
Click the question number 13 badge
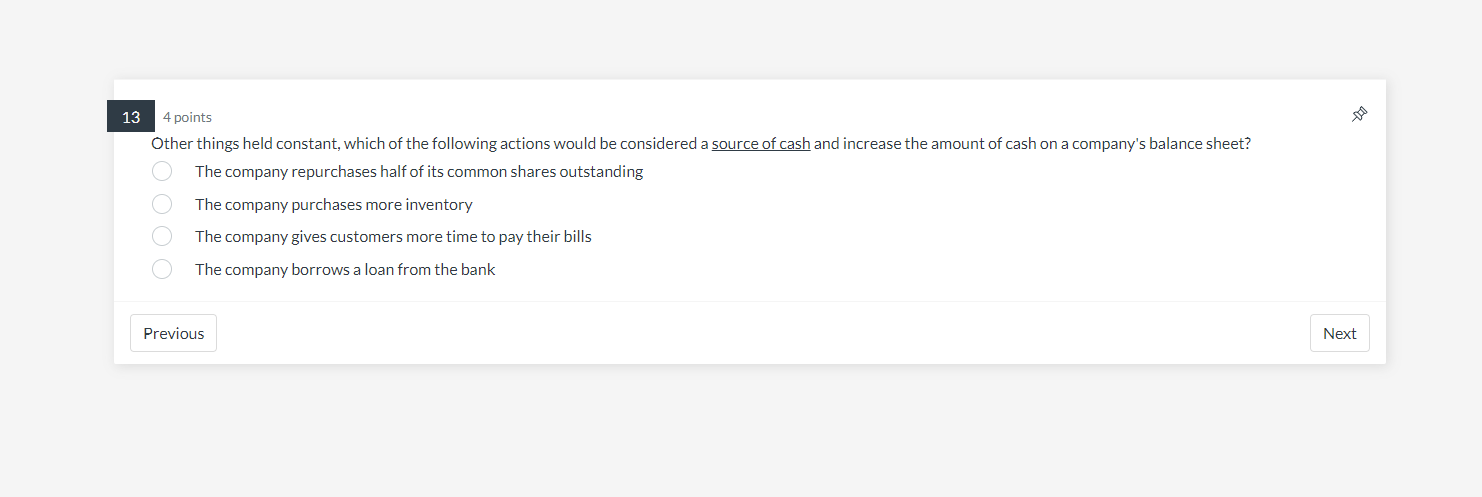coord(131,117)
